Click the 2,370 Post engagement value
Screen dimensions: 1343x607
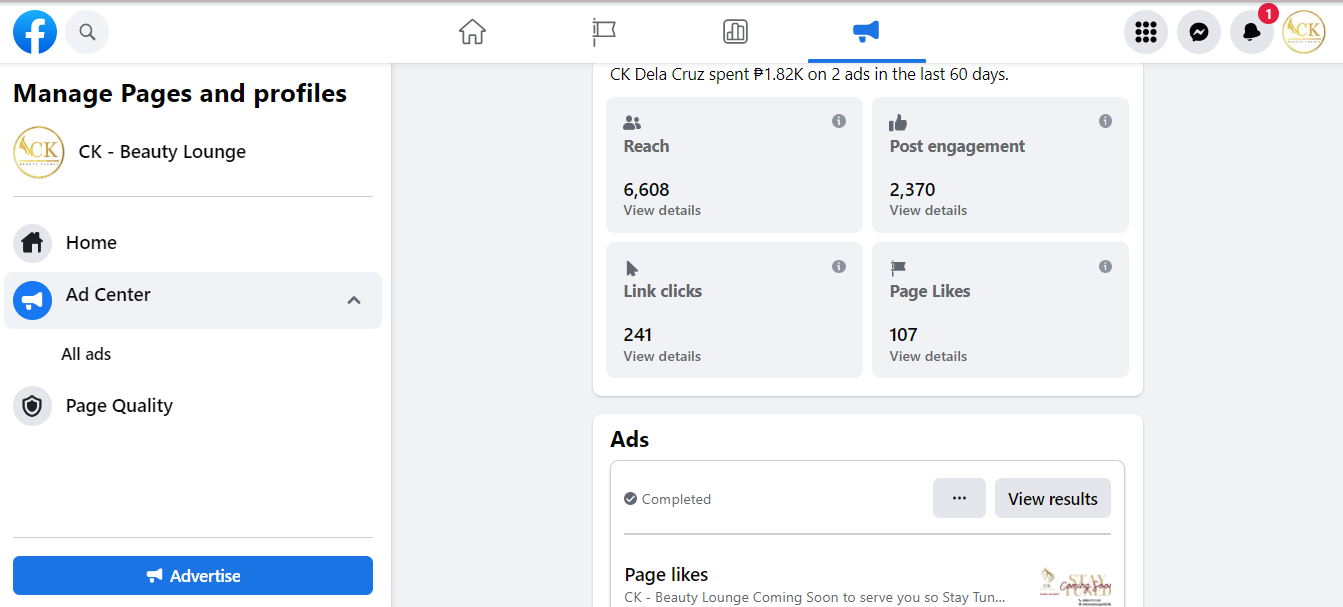pos(912,190)
